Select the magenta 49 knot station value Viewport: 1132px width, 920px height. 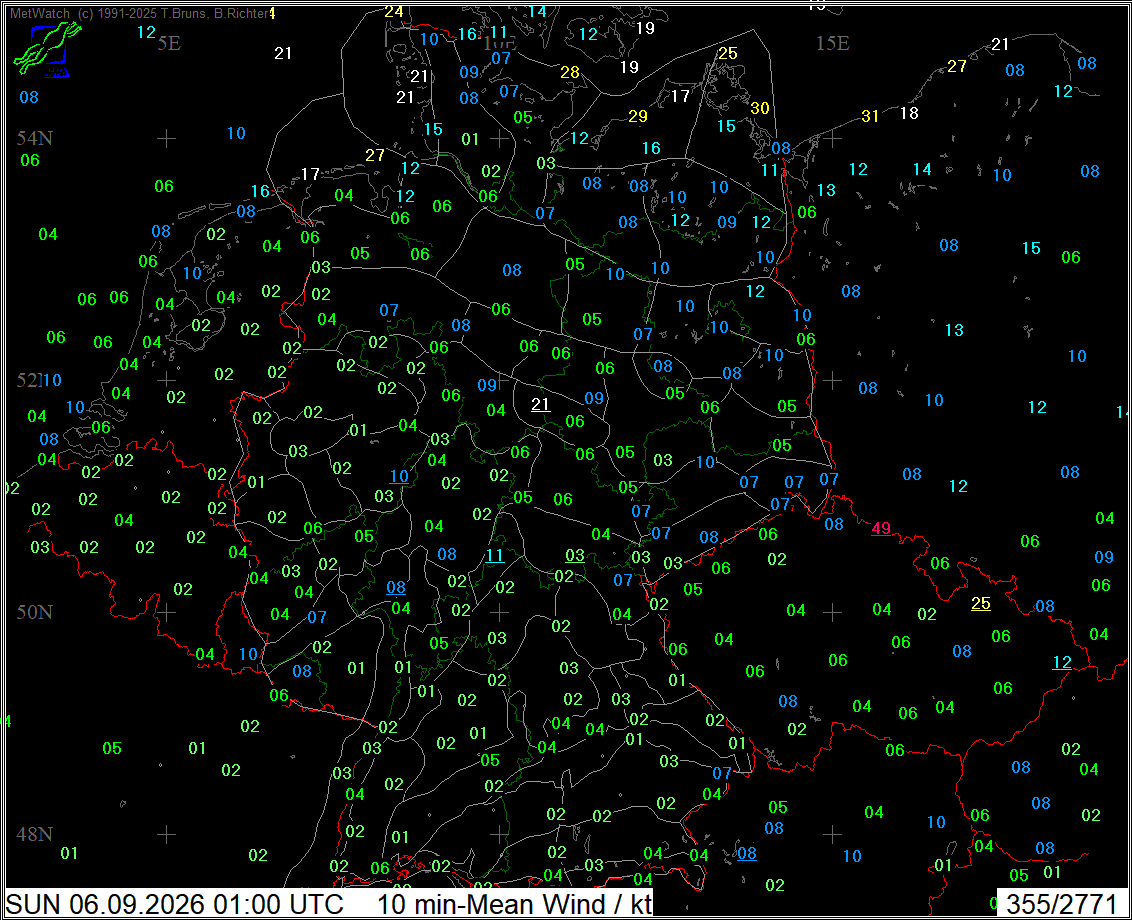click(881, 528)
